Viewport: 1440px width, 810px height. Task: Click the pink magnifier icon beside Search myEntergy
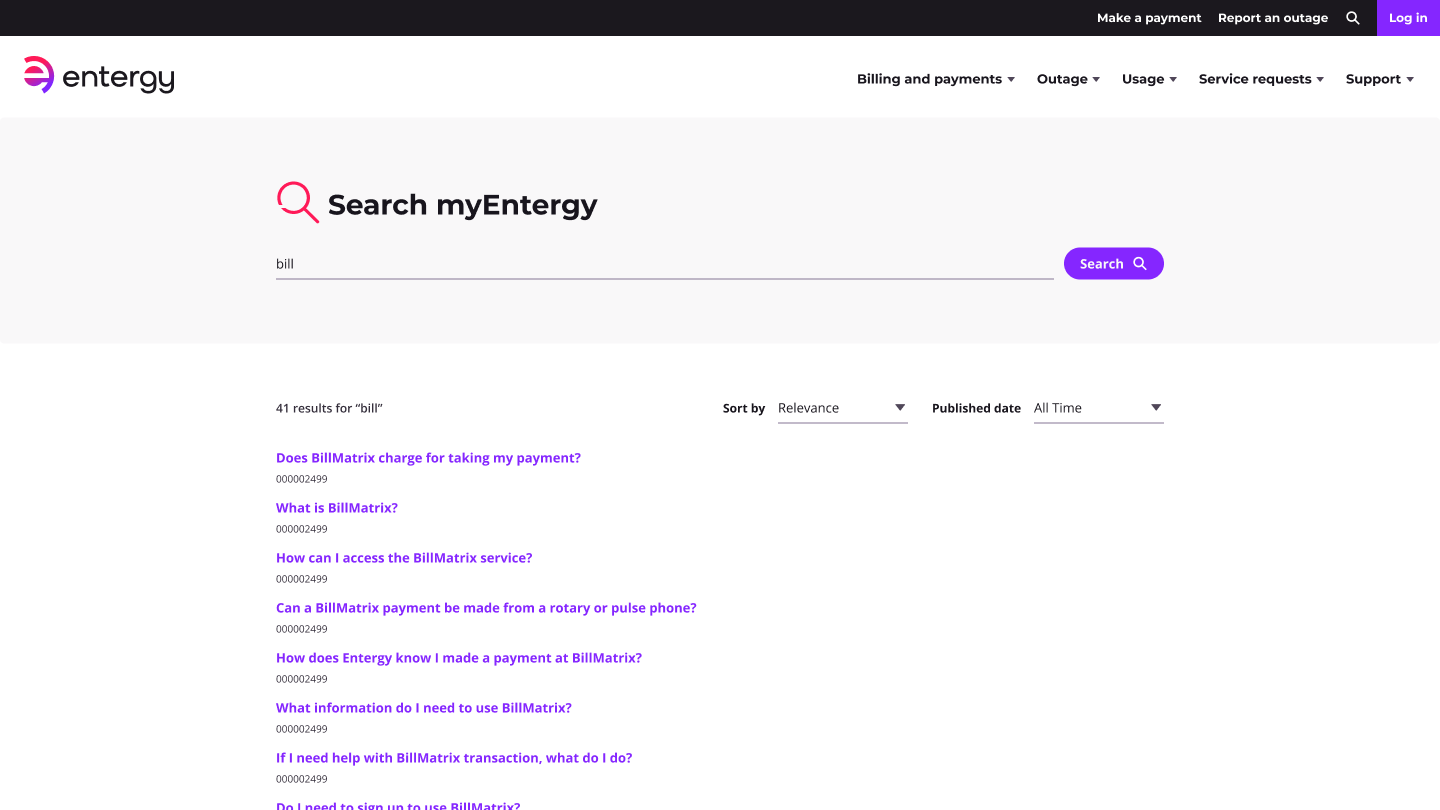click(297, 202)
